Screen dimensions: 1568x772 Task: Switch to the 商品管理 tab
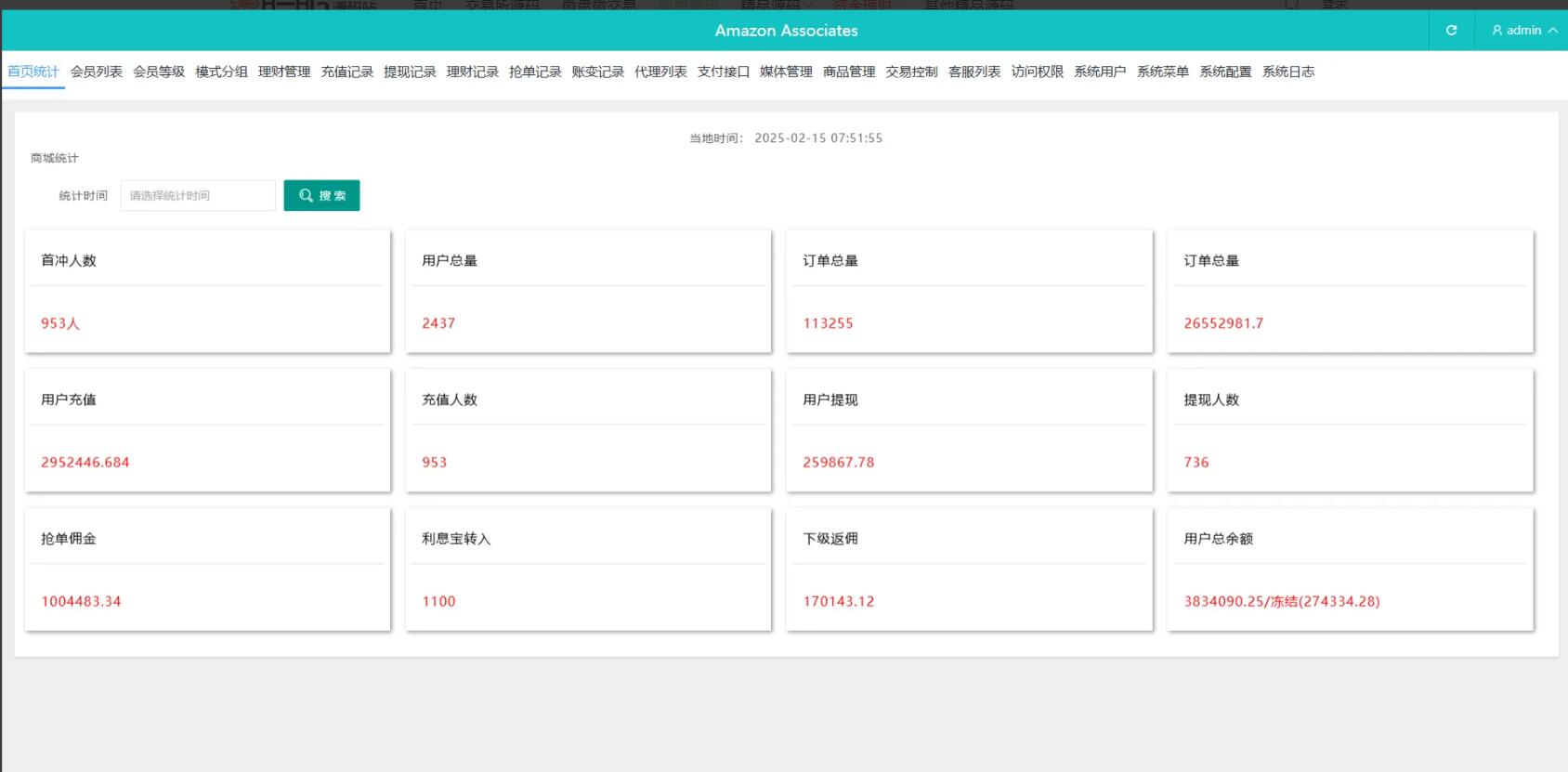click(849, 72)
